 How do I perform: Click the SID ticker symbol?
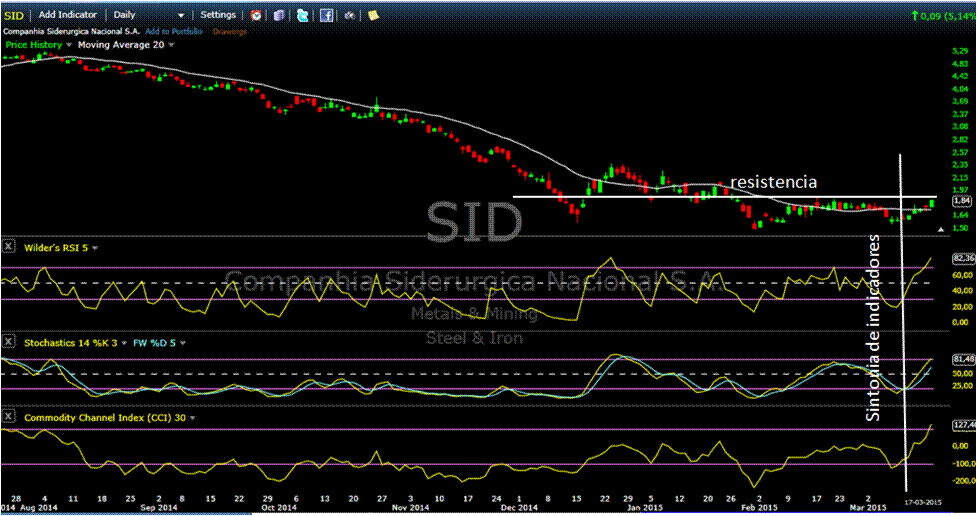pyautogui.click(x=14, y=16)
